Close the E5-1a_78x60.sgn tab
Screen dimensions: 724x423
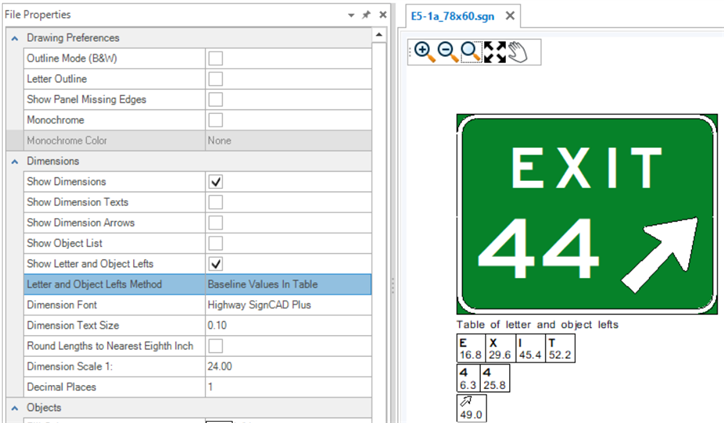tap(509, 16)
